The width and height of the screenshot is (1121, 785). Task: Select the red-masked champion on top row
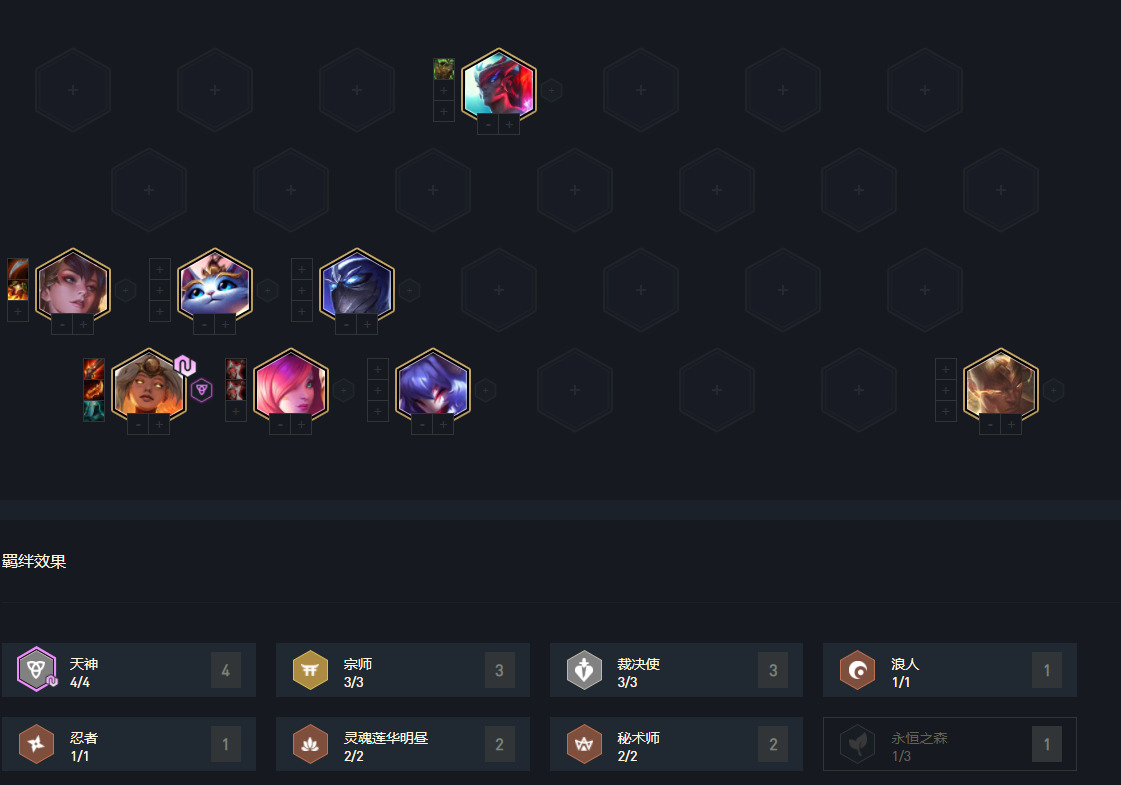499,84
